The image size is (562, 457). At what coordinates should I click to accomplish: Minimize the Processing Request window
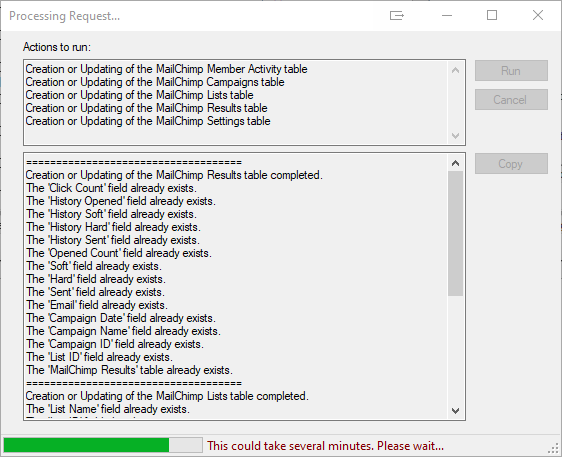[447, 15]
